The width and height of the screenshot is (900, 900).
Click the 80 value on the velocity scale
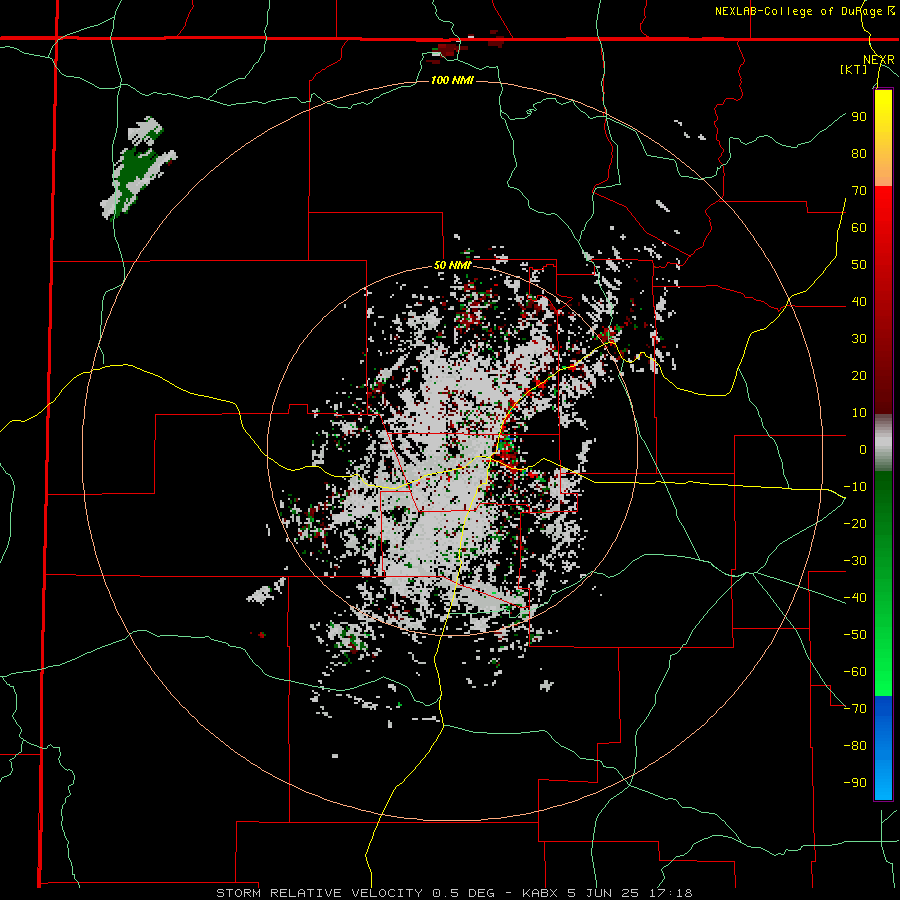(859, 154)
